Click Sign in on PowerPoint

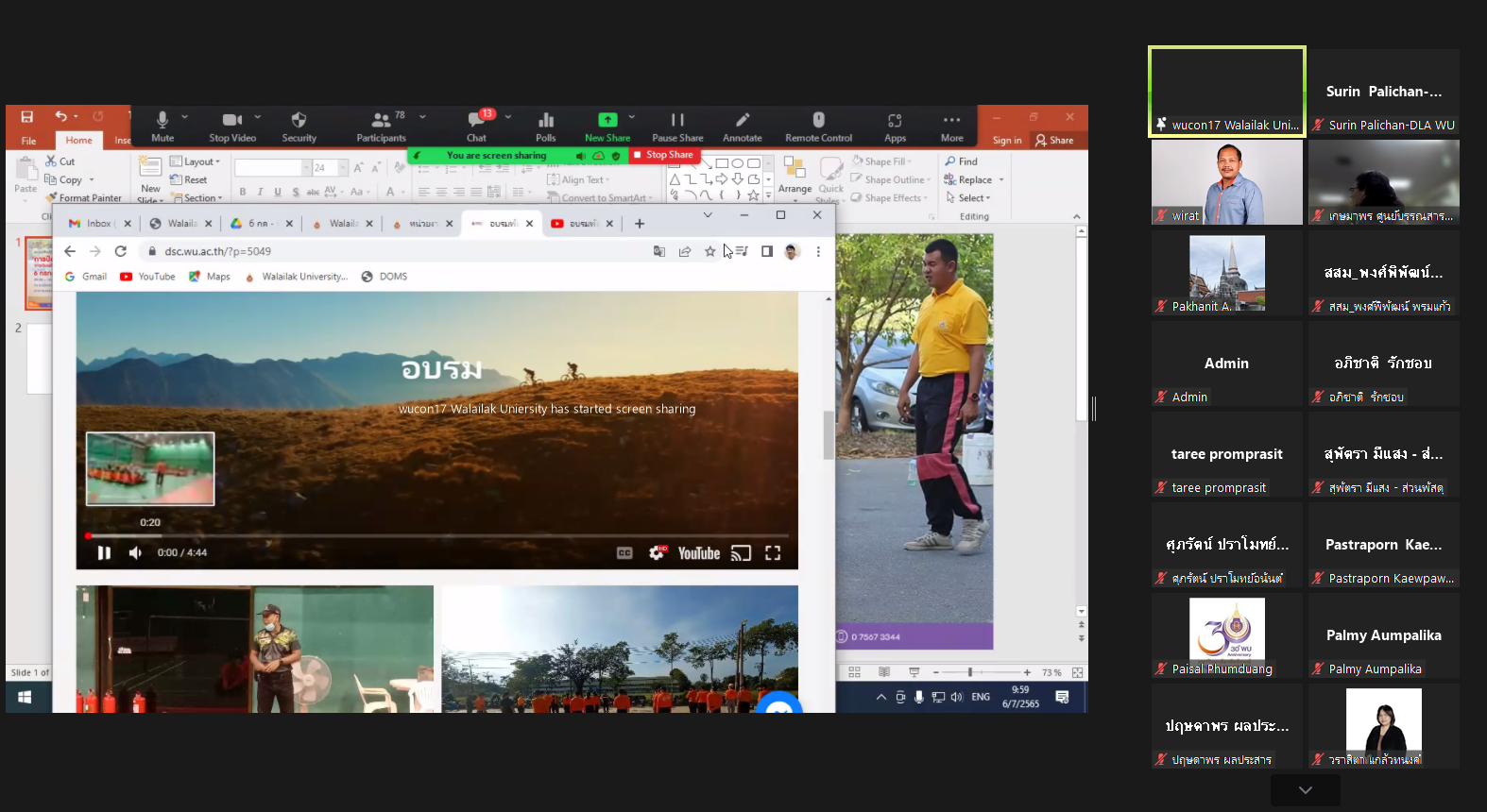1007,141
